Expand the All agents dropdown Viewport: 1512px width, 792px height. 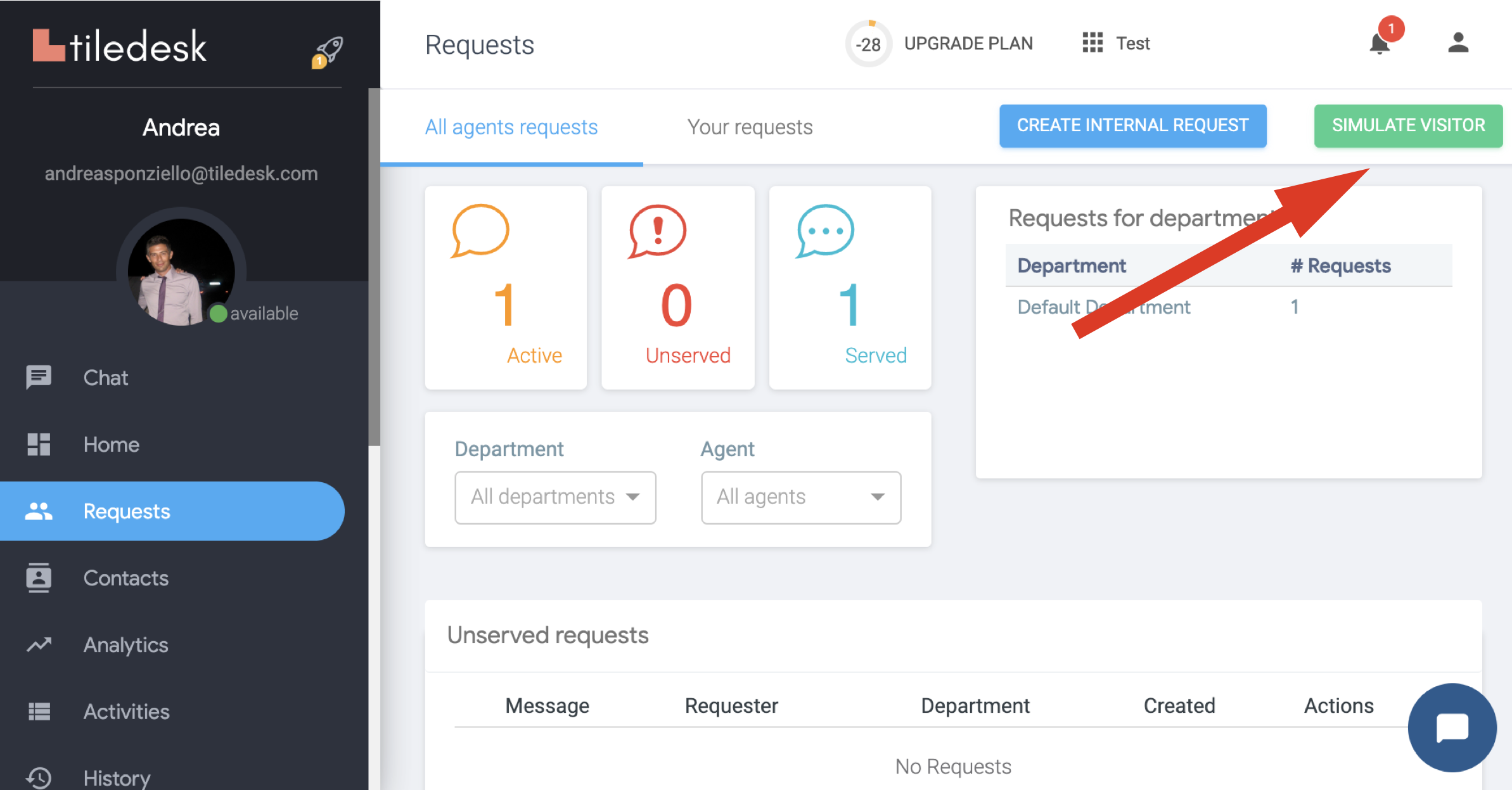click(801, 497)
